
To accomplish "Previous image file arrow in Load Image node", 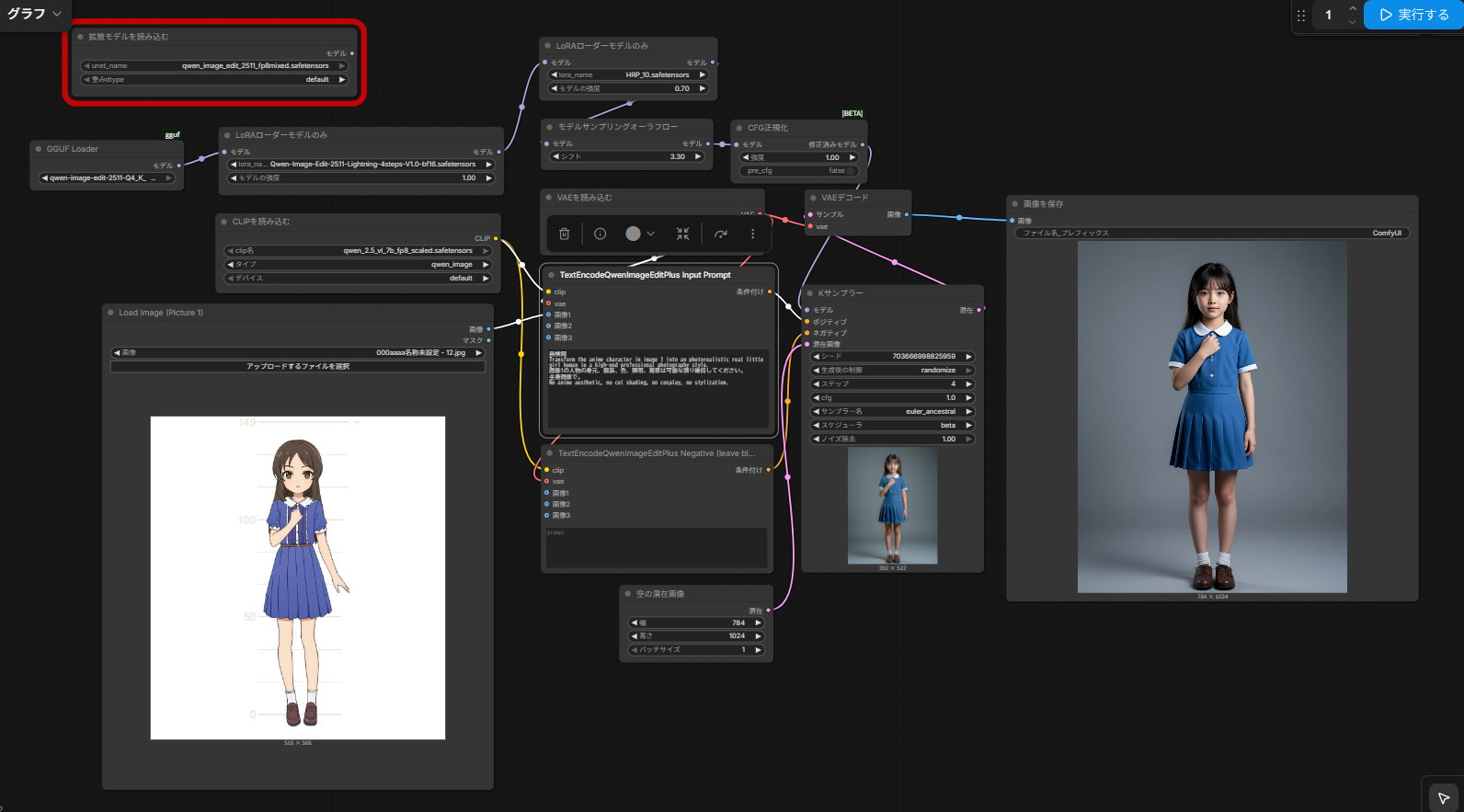I will point(117,352).
